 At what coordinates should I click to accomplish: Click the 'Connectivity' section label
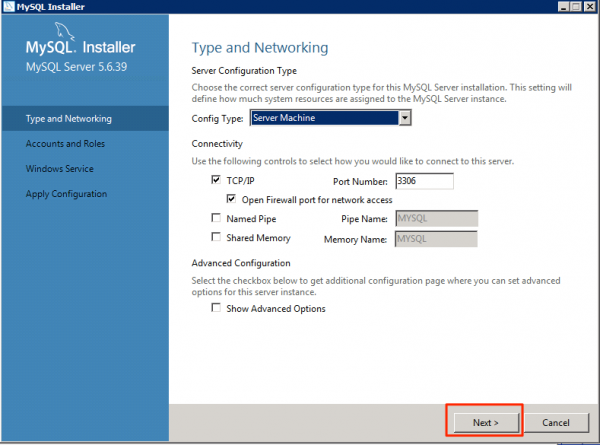(x=217, y=144)
